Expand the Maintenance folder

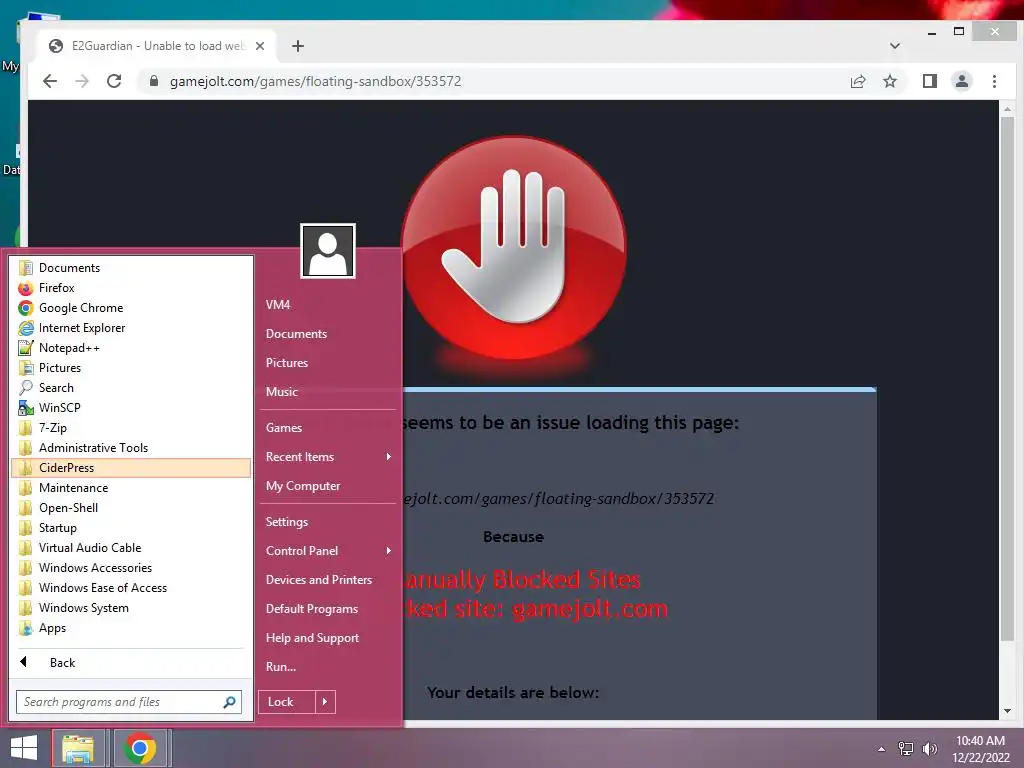tap(131, 488)
